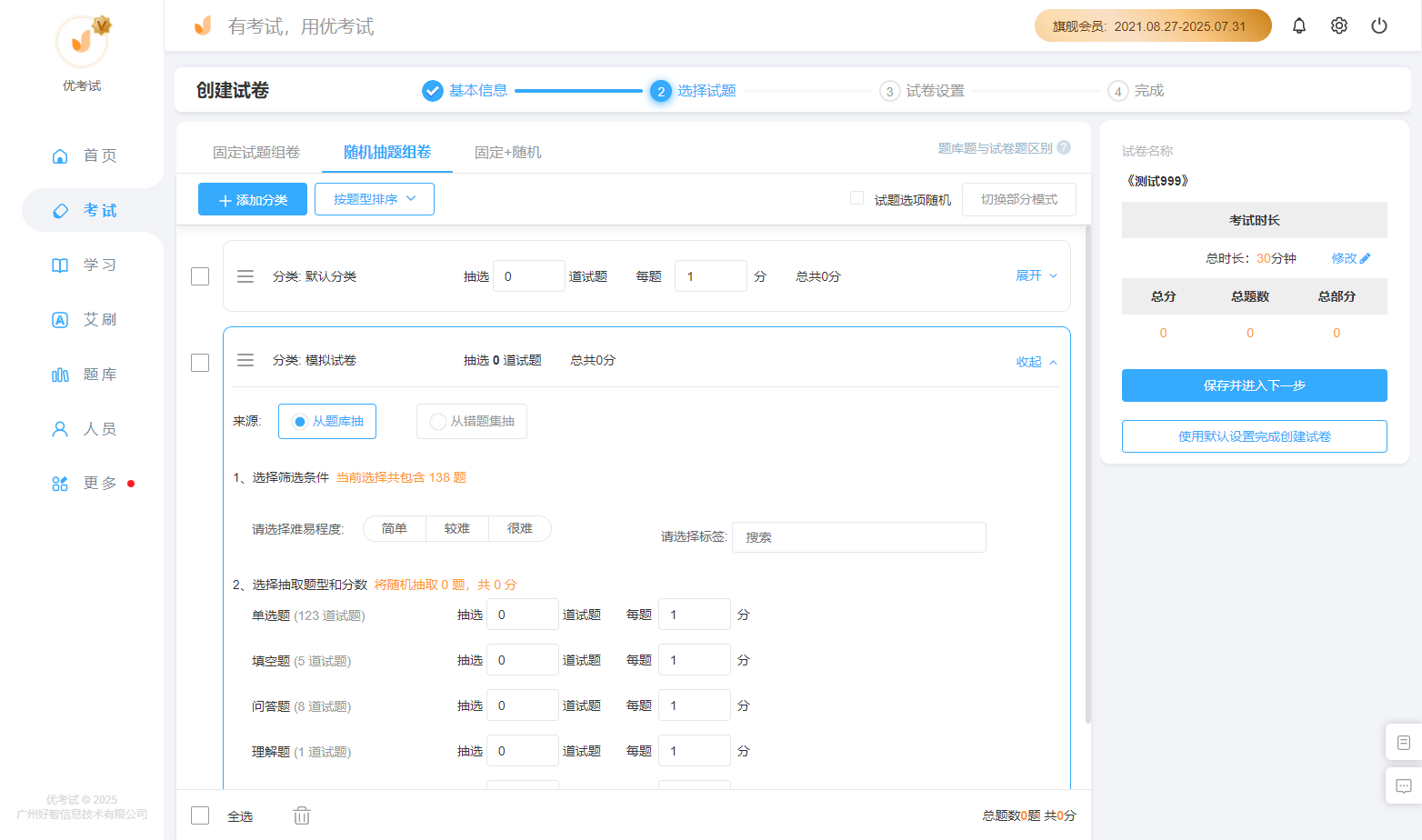The width and height of the screenshot is (1422, 840).
Task: Click 默认分类 抽选 count field
Action: (529, 276)
